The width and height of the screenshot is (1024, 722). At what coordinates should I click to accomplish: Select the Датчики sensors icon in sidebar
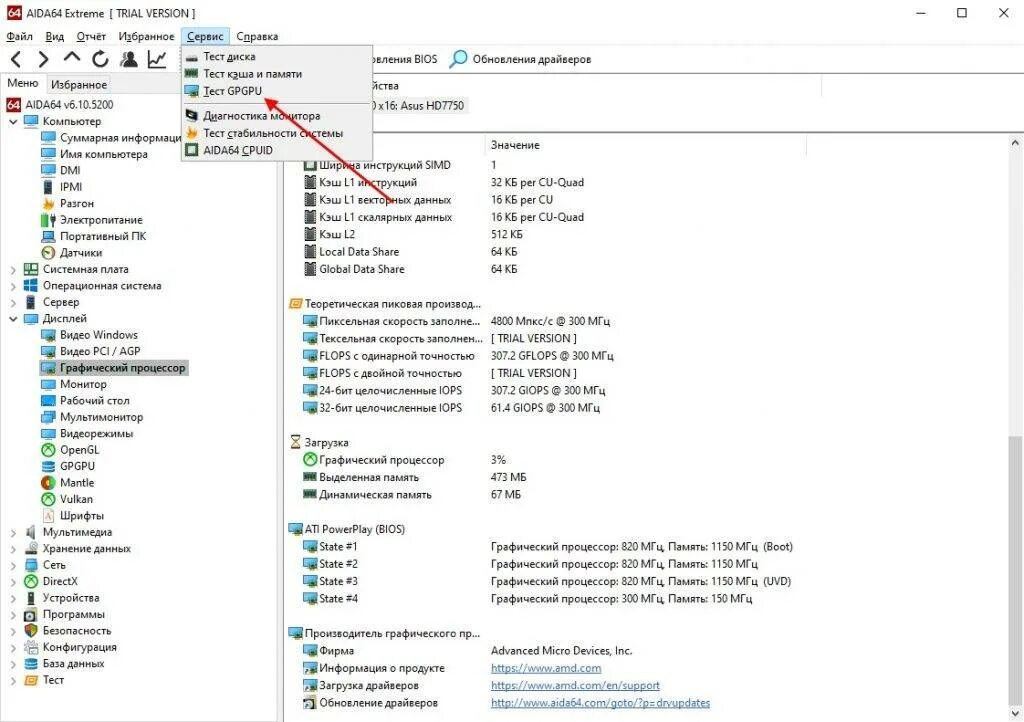click(47, 253)
